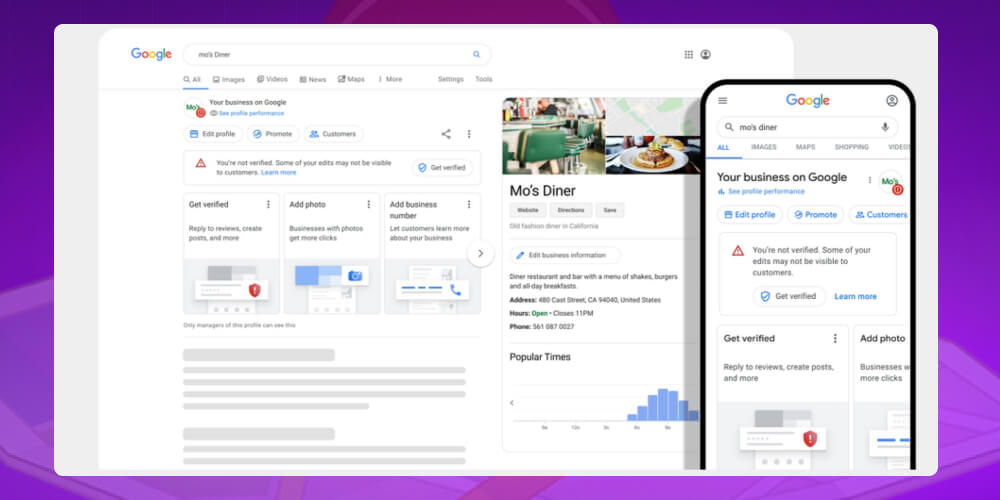
Task: Click the camera icon on Add photo card
Action: pos(355,276)
